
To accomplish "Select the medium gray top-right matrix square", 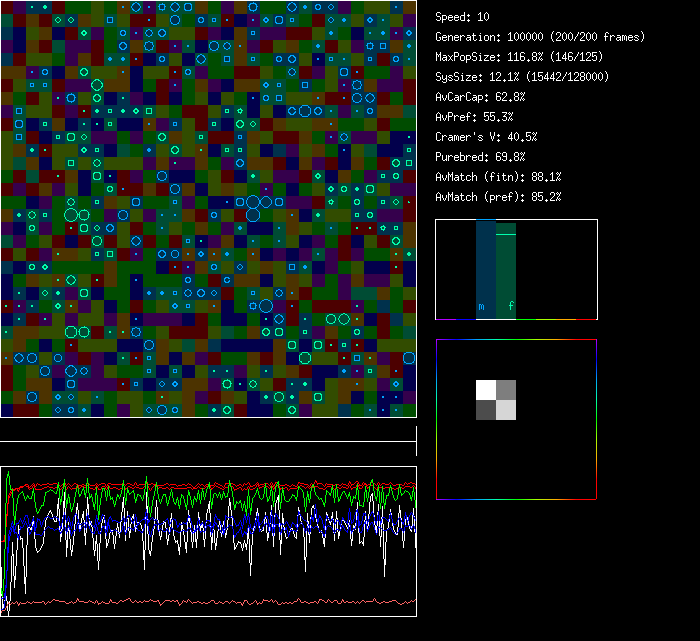I will coord(506,390).
